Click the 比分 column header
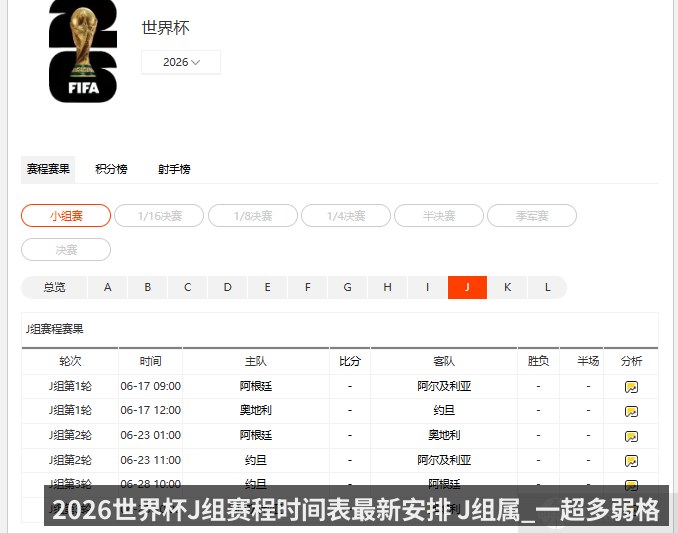Viewport: 678px width, 533px height. click(350, 361)
